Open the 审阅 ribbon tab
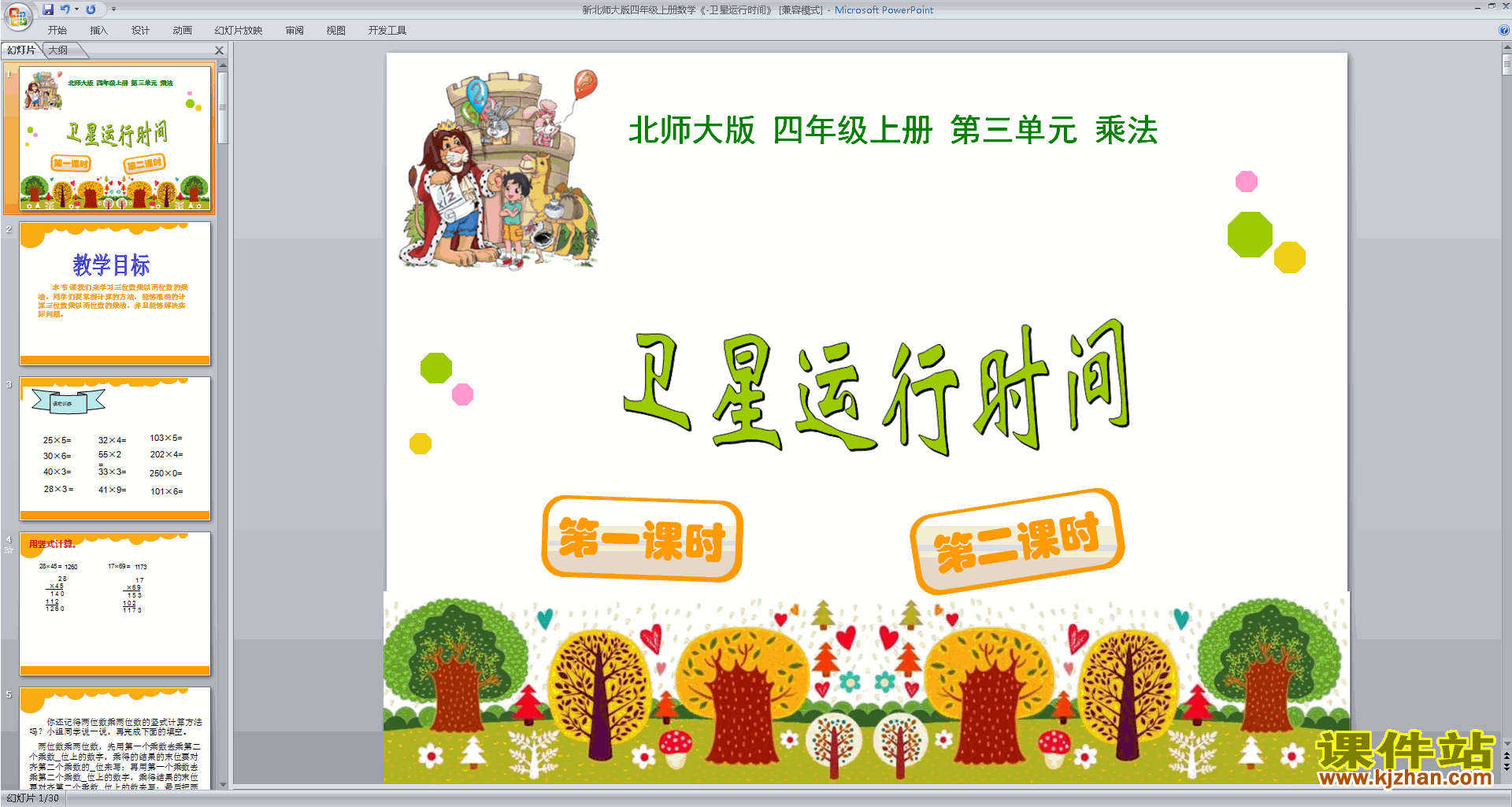1512x807 pixels. [x=295, y=31]
